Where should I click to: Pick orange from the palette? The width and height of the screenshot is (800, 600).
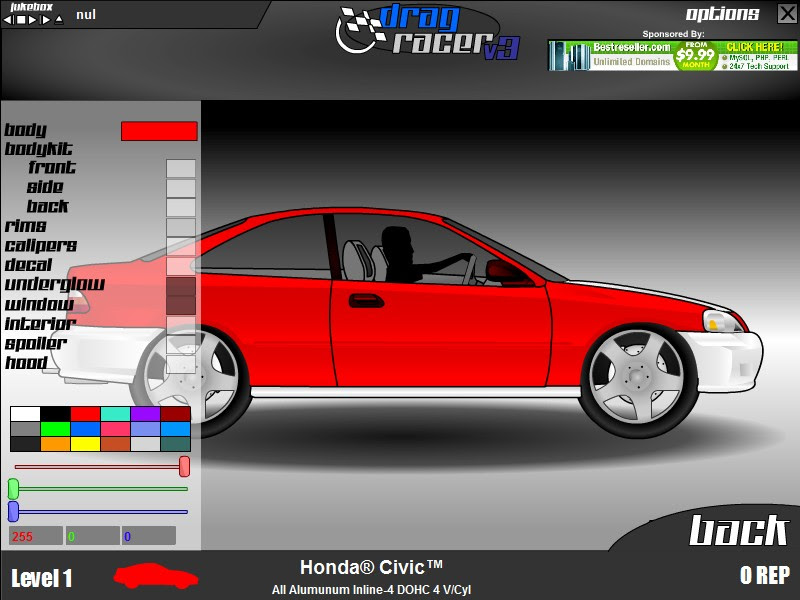pos(55,444)
